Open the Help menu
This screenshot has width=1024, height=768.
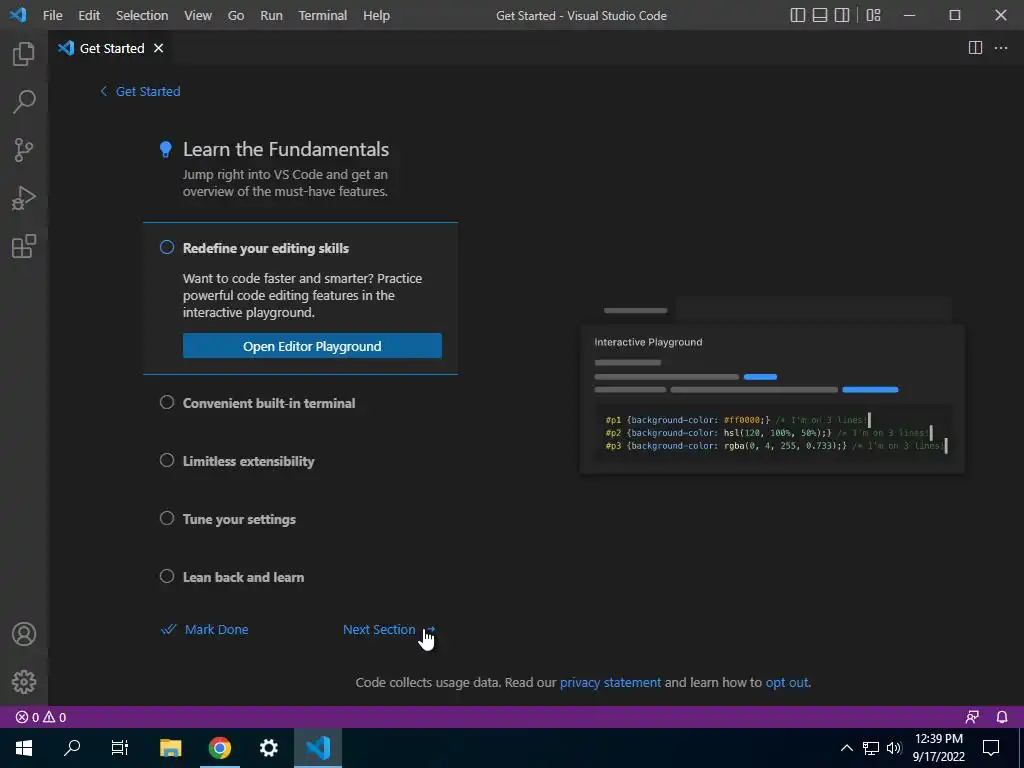point(376,15)
